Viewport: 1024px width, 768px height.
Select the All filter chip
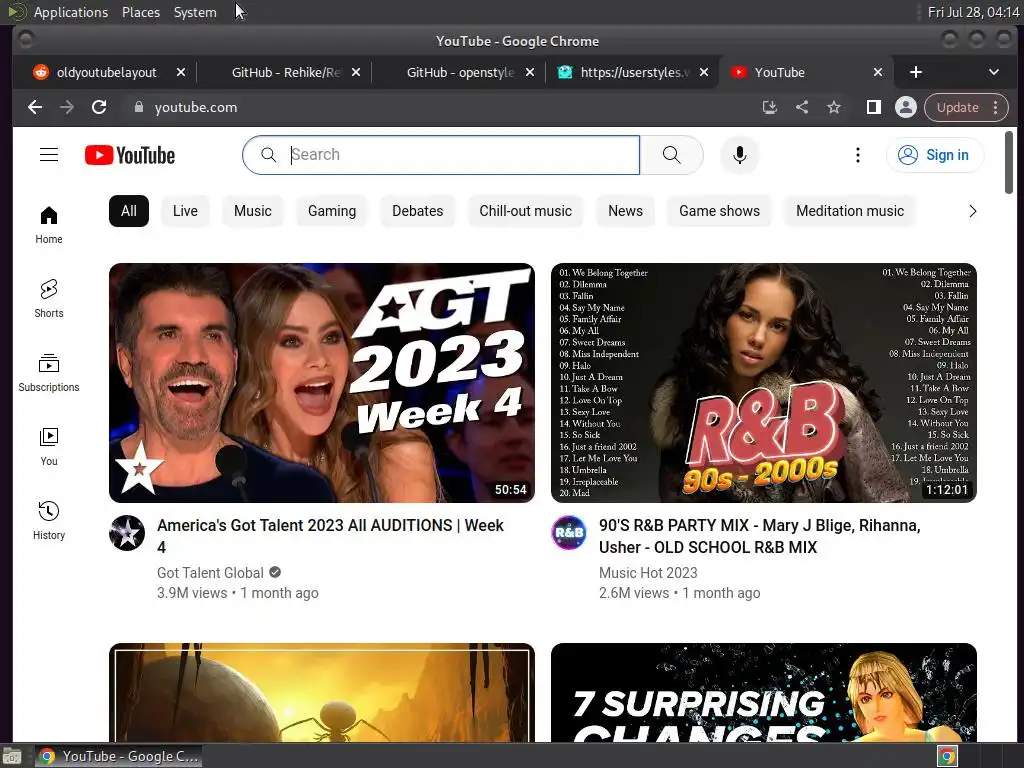click(x=129, y=211)
